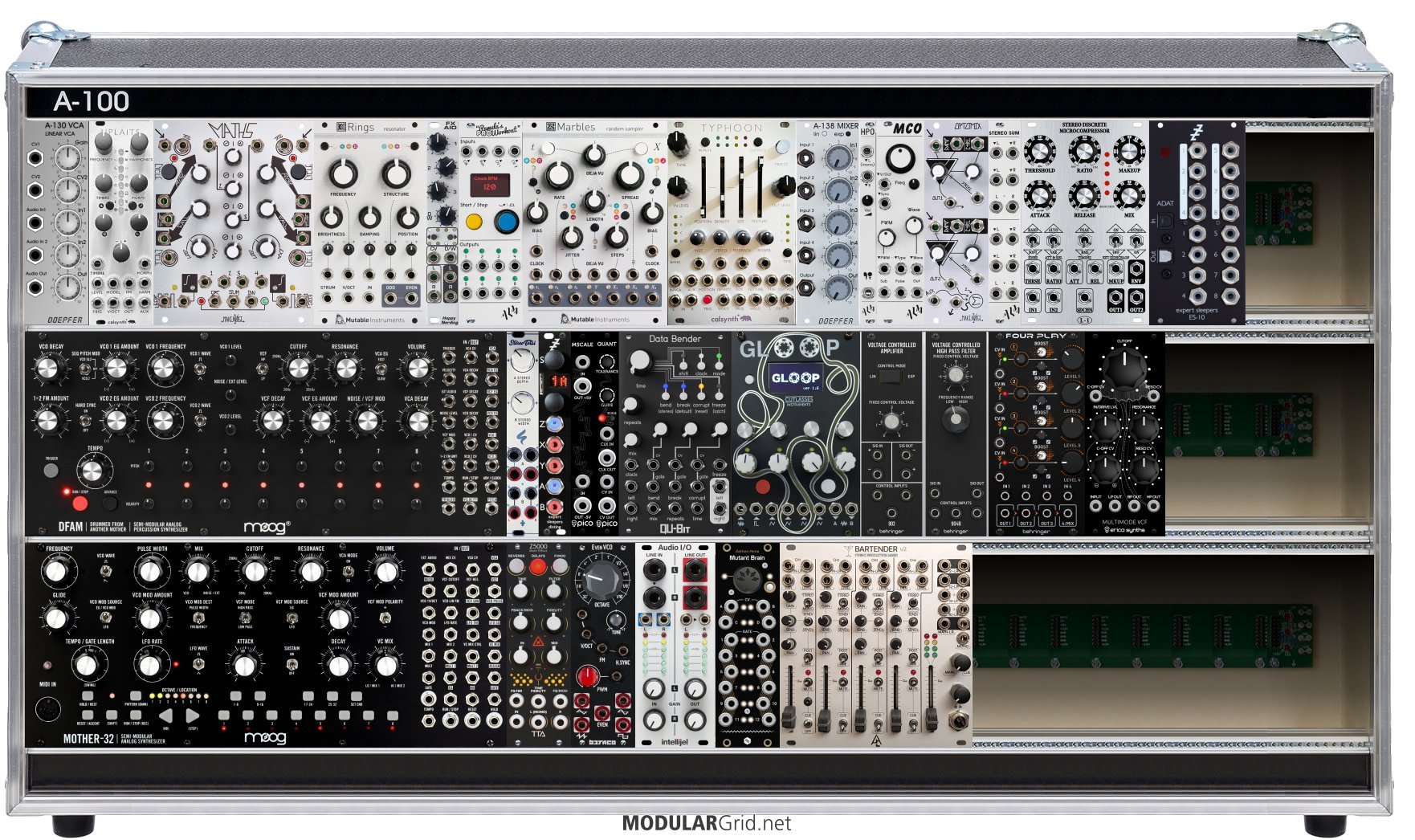Click the Erica Multimode VCF Cutoff knob
1415x840 pixels.
click(1124, 367)
